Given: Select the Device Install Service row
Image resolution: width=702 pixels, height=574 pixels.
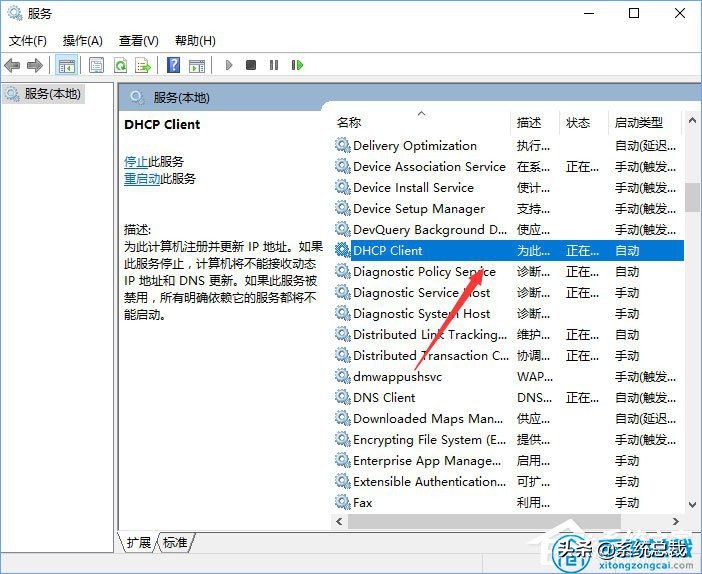Looking at the screenshot, I should [509, 188].
